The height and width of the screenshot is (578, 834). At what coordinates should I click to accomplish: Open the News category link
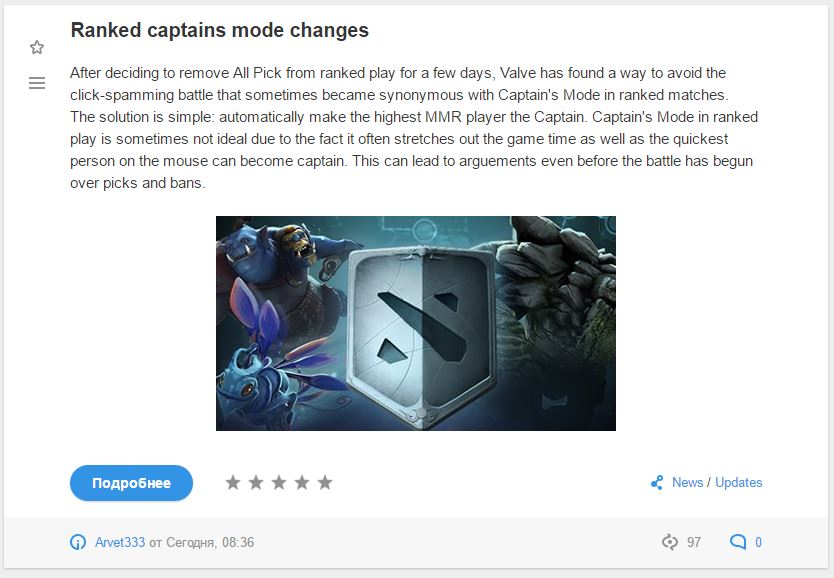[687, 482]
